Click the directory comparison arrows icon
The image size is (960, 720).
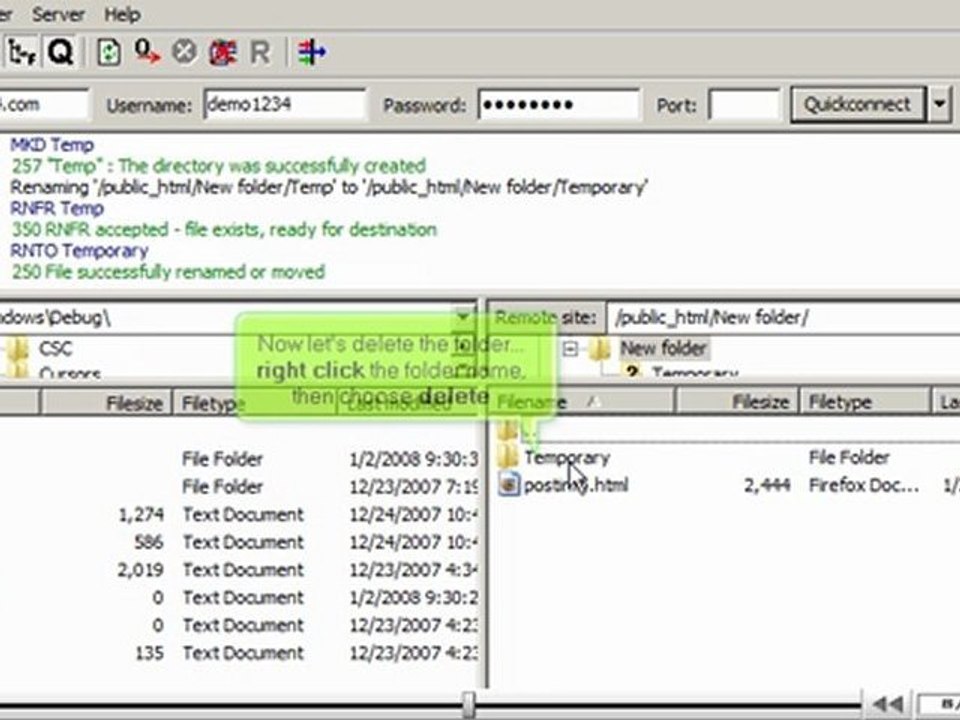312,52
